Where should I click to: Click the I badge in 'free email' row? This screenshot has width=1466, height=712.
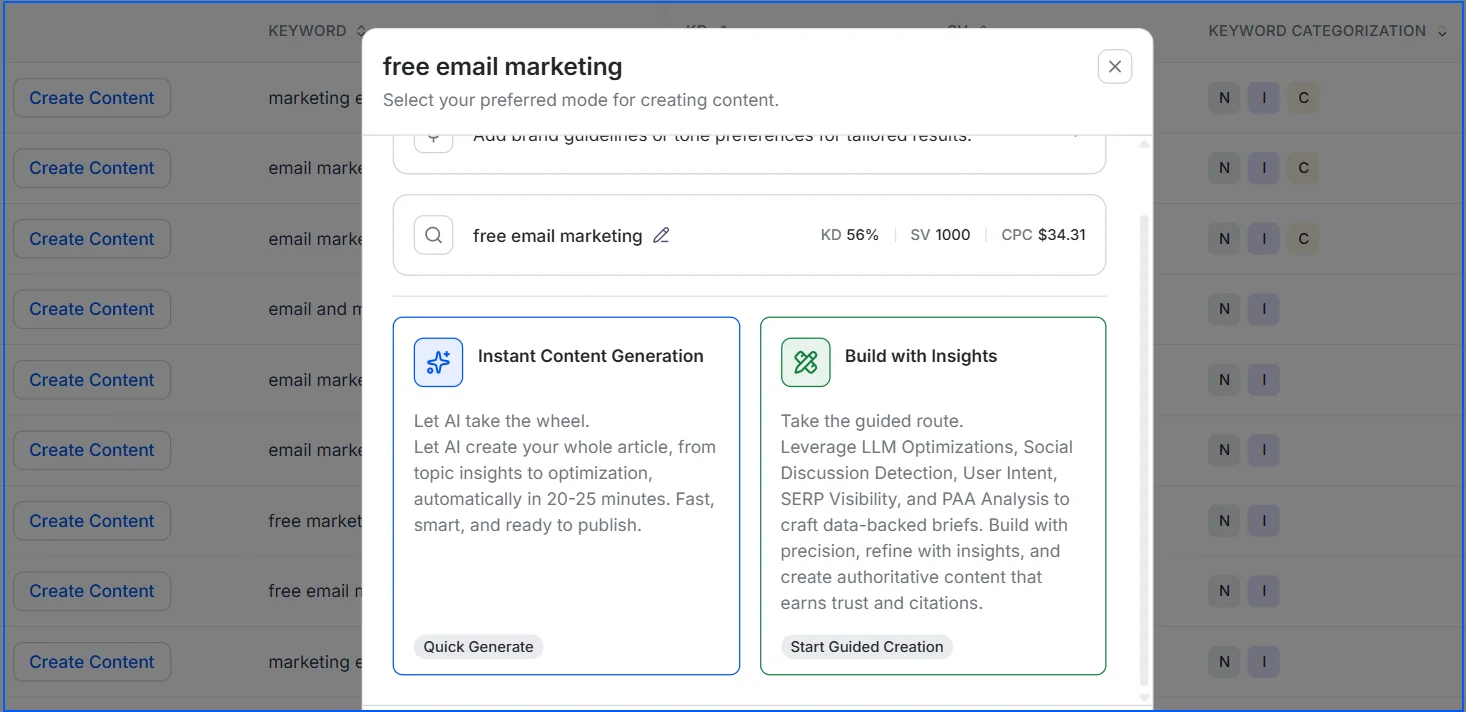1264,591
